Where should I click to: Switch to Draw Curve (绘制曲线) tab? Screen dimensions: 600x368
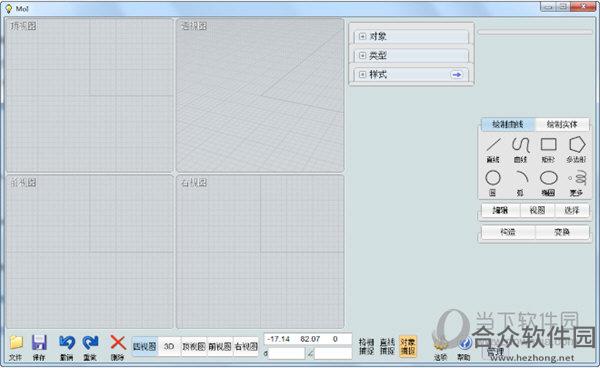coord(508,124)
